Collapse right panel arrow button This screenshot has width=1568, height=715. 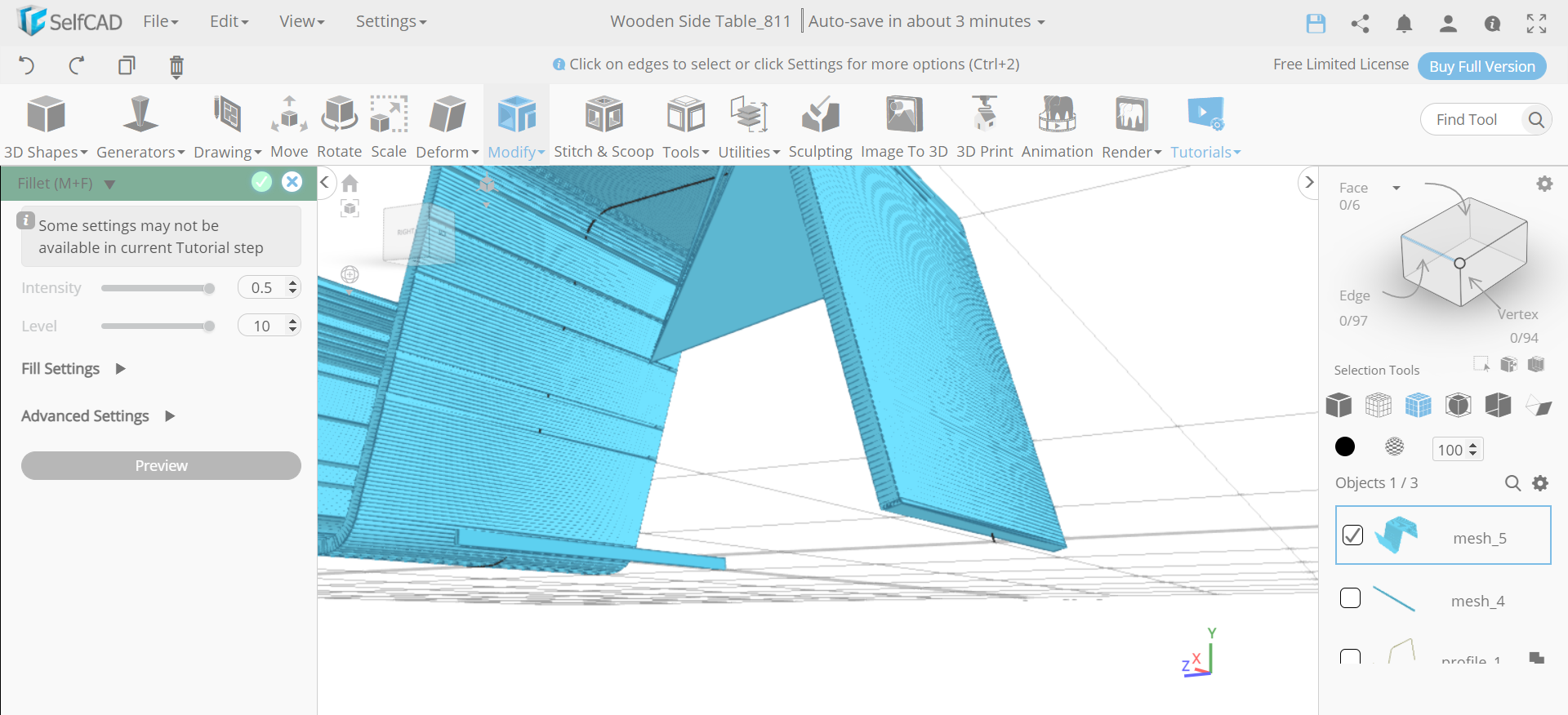click(1308, 182)
